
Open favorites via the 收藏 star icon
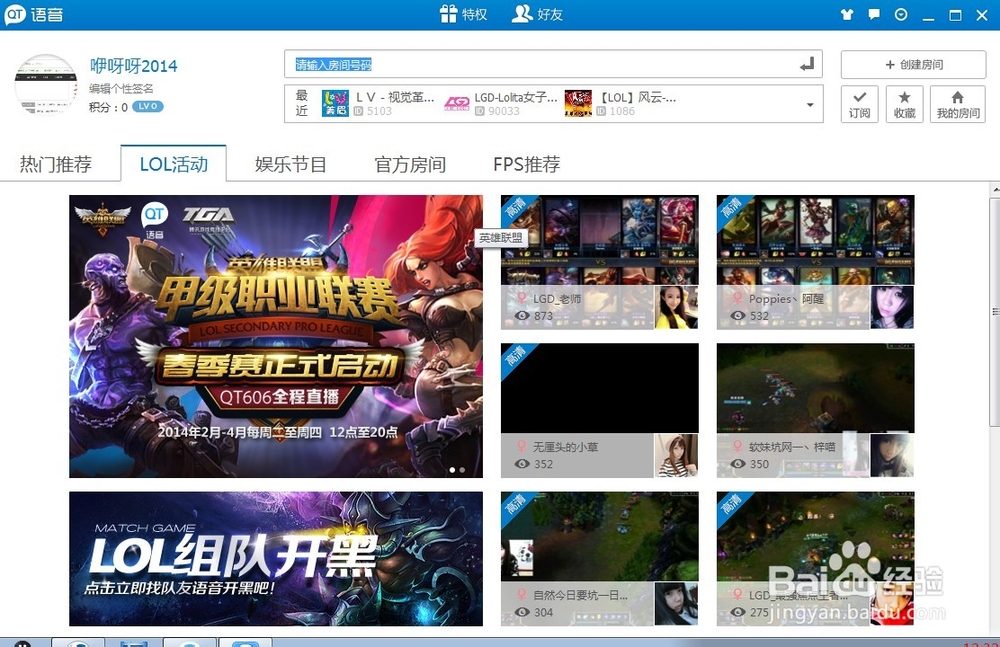[904, 104]
